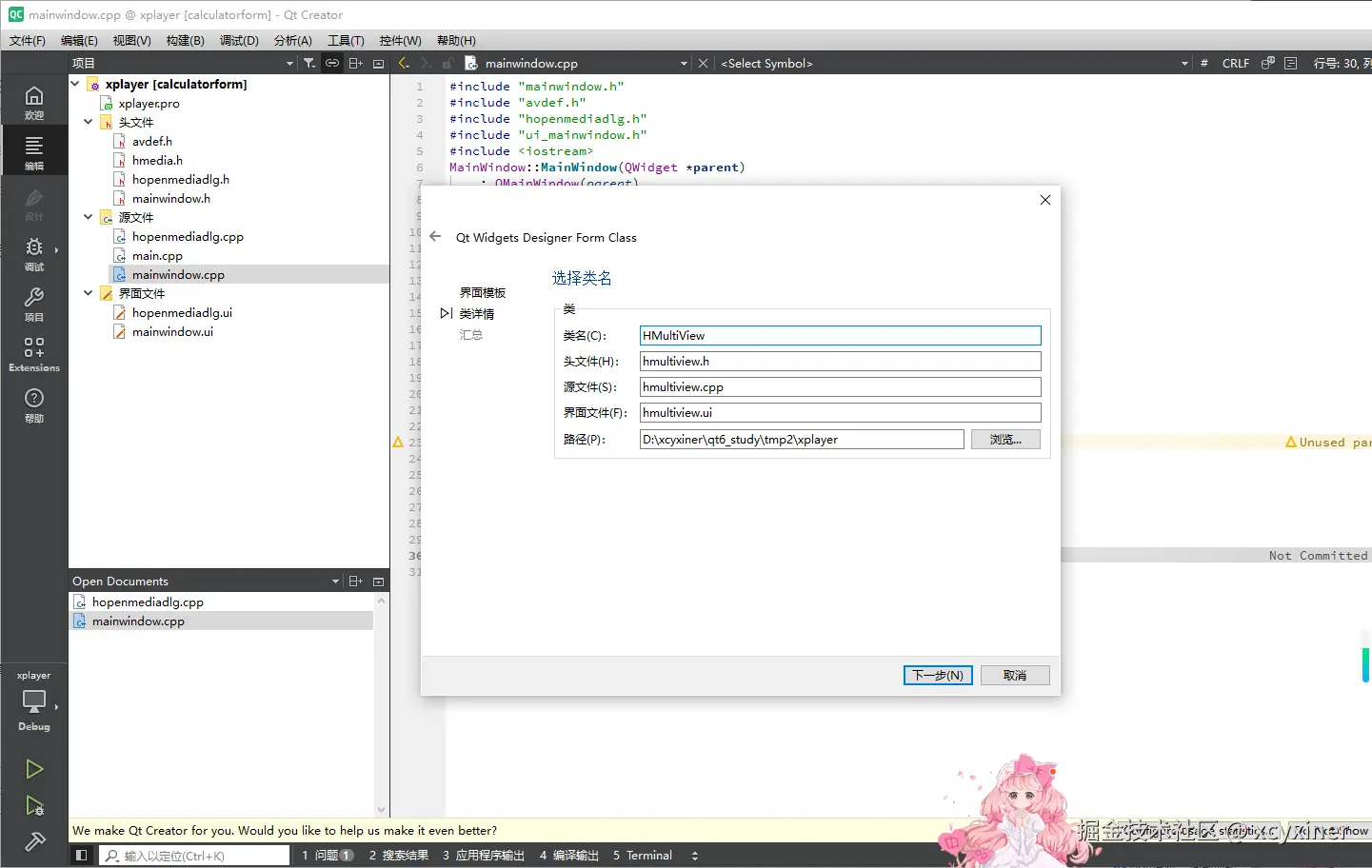The height and width of the screenshot is (868, 1372).
Task: Open the 编辑(E) menu
Action: [x=79, y=40]
